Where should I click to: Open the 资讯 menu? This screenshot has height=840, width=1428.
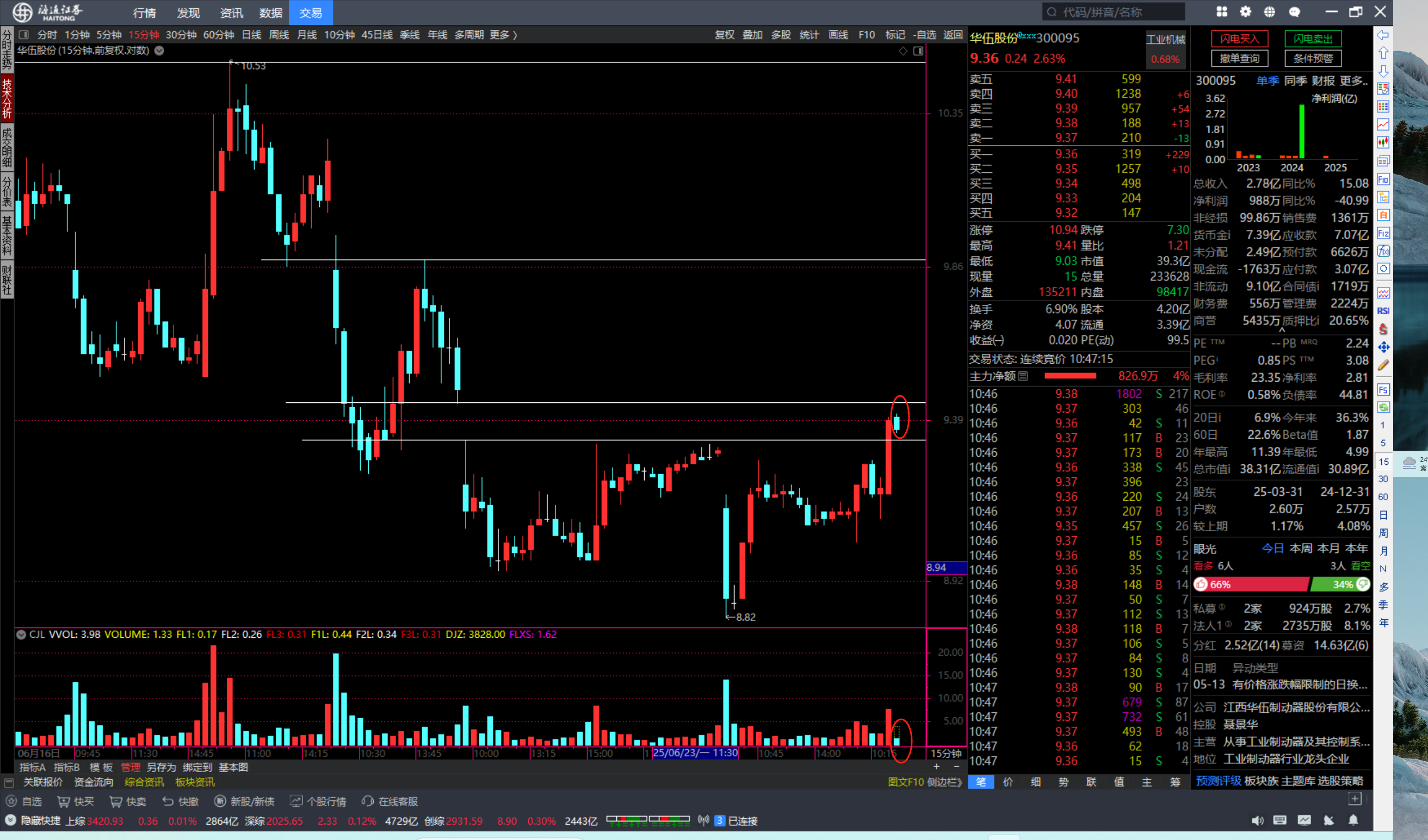[x=231, y=13]
